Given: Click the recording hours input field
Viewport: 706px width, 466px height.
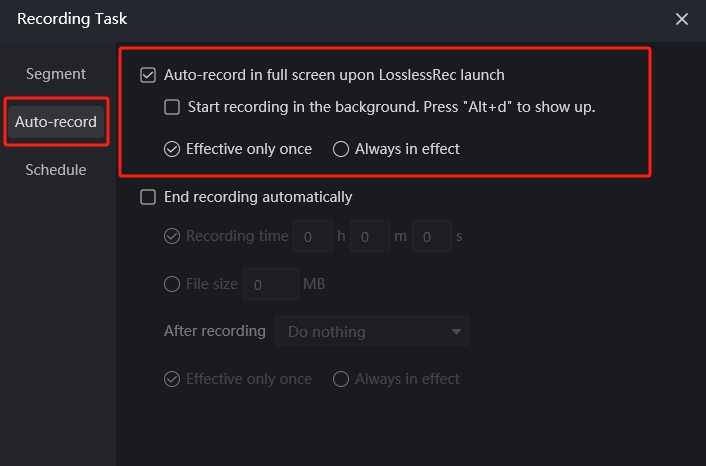Looking at the screenshot, I should [313, 236].
